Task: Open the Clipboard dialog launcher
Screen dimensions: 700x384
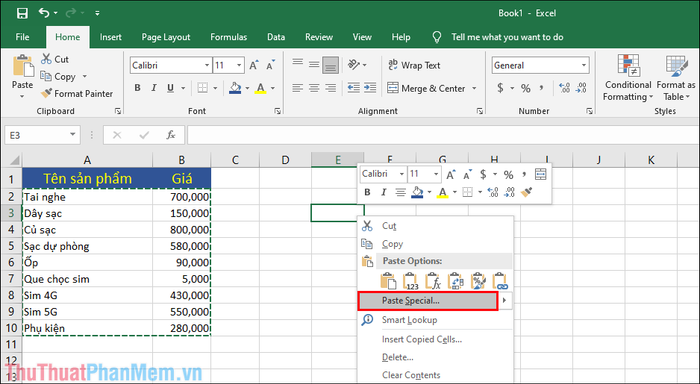Action: point(118,111)
